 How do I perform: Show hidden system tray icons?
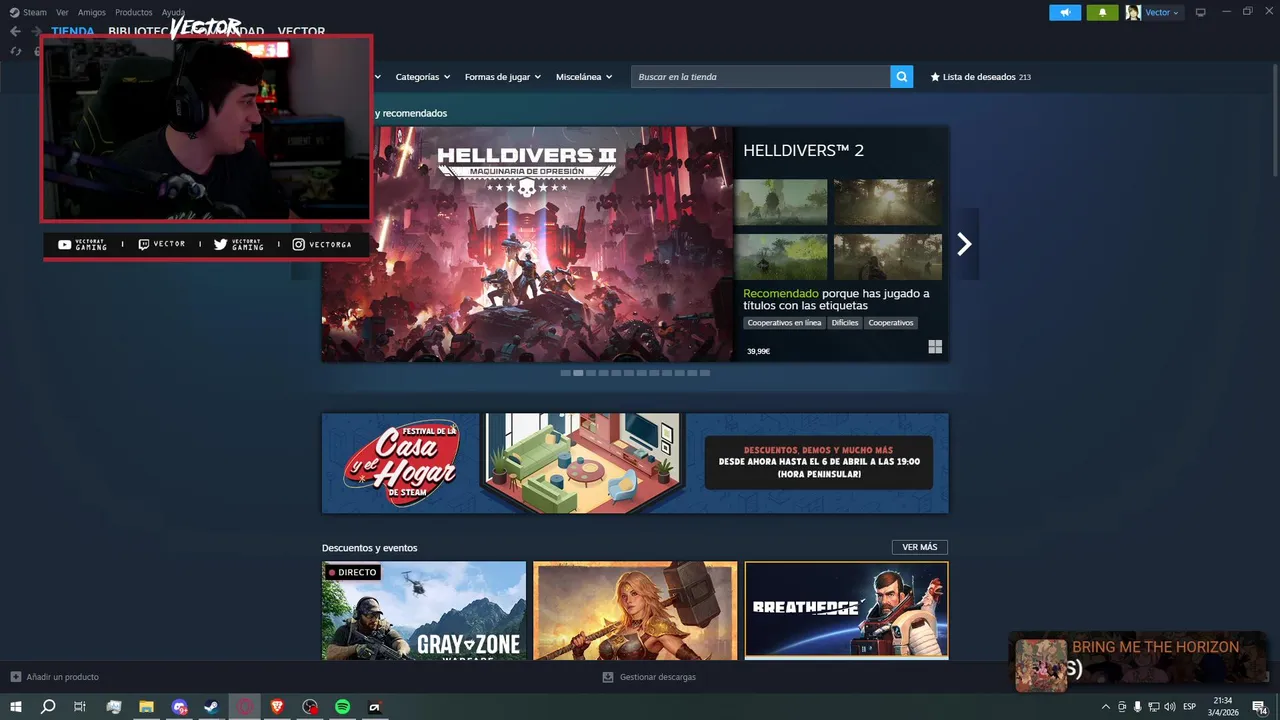[1105, 707]
